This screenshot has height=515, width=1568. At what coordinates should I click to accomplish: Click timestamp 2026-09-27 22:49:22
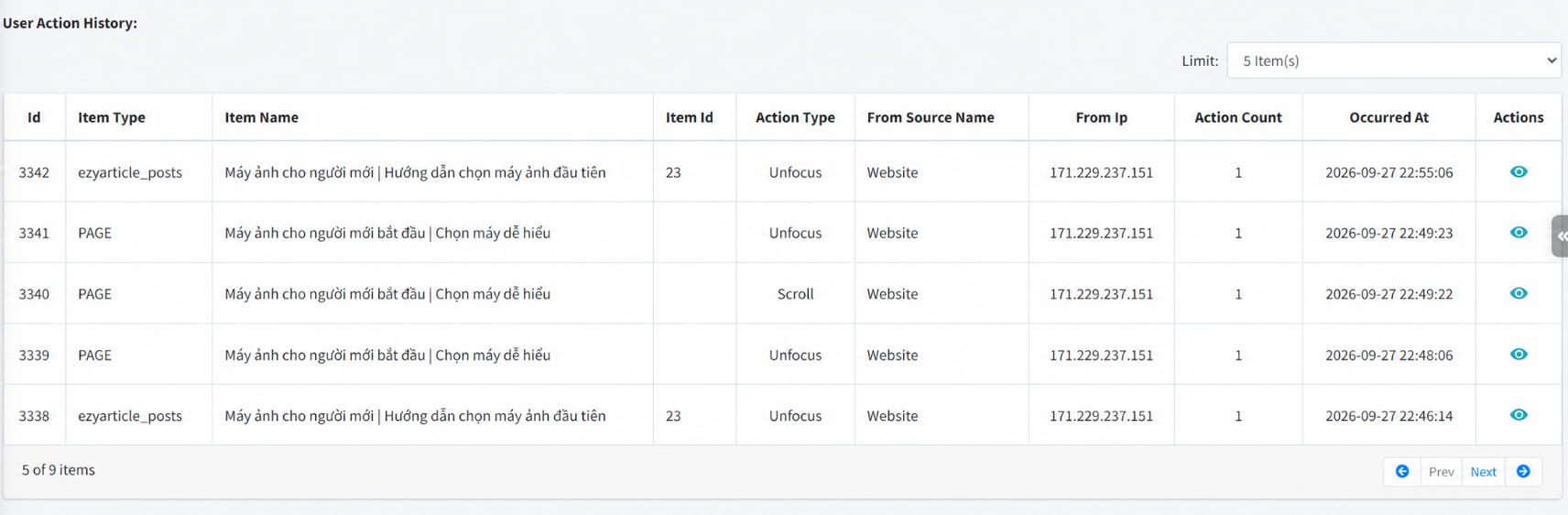coord(1388,294)
